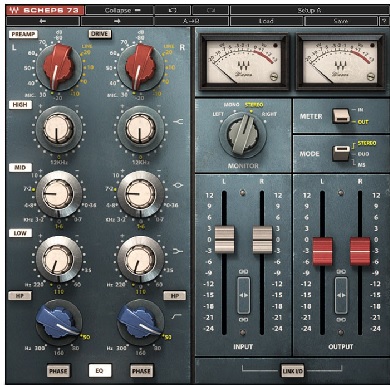Image resolution: width=390 pixels, height=385 pixels.
Task: Toggle the EQ bypass button
Action: click(x=100, y=370)
